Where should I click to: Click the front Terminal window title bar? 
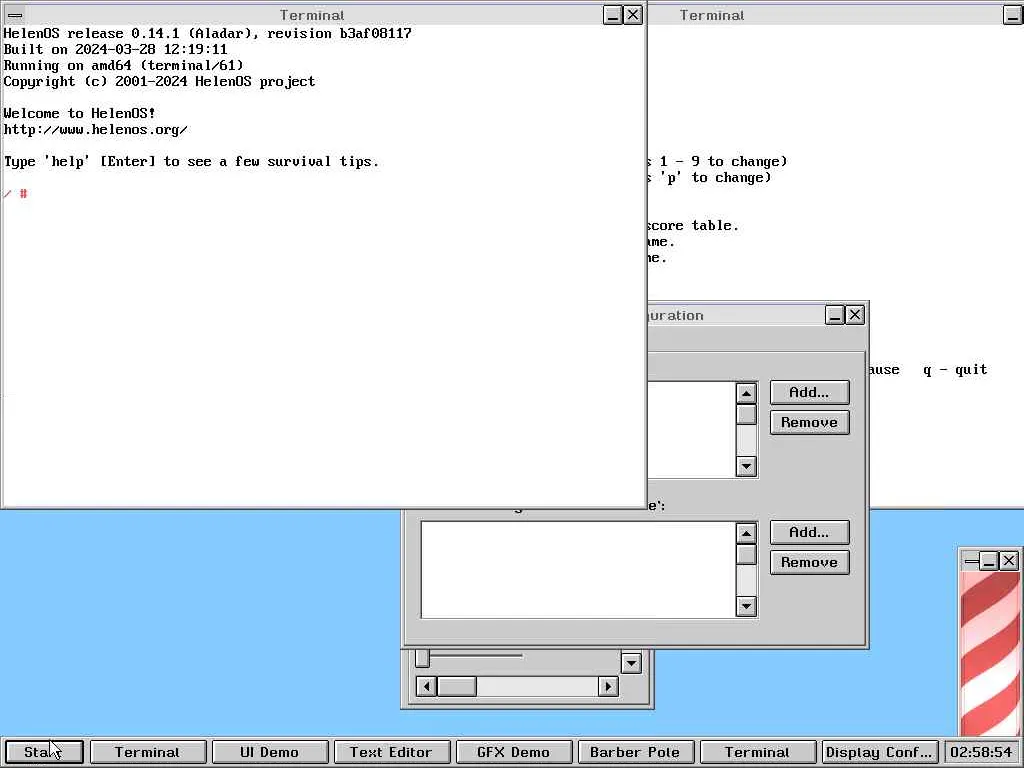(312, 15)
